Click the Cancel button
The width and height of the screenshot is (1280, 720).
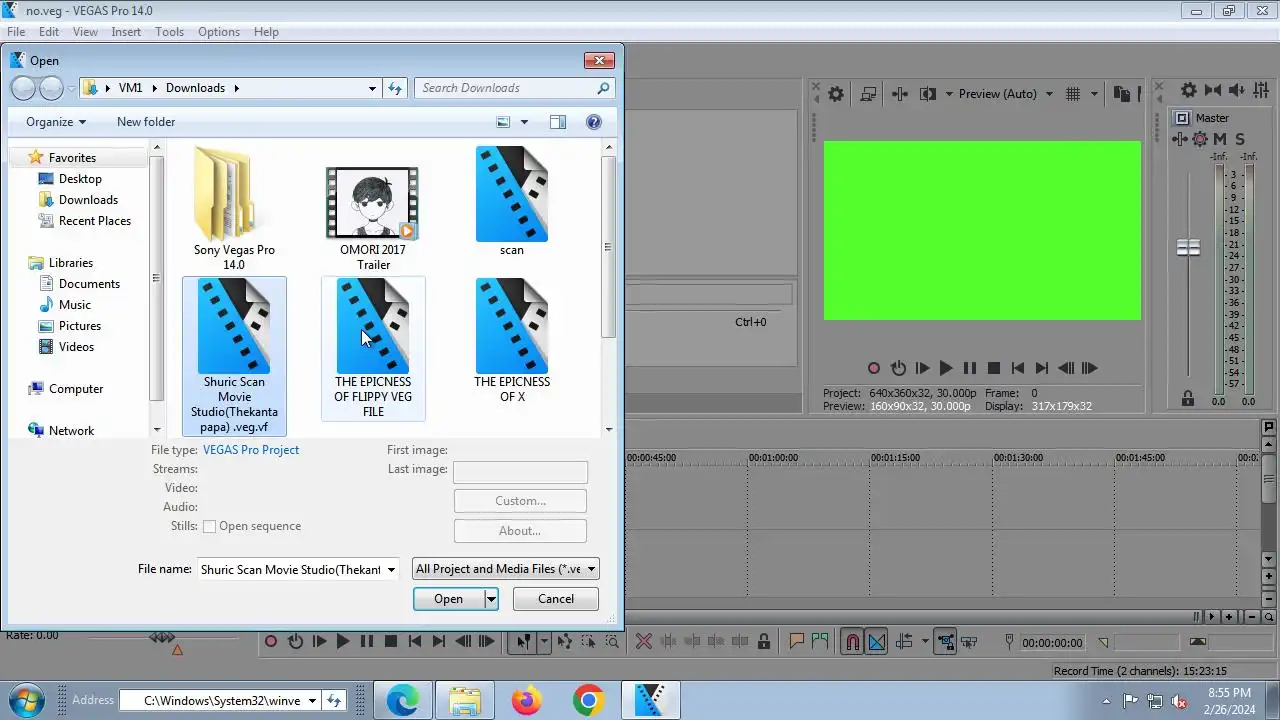point(556,599)
